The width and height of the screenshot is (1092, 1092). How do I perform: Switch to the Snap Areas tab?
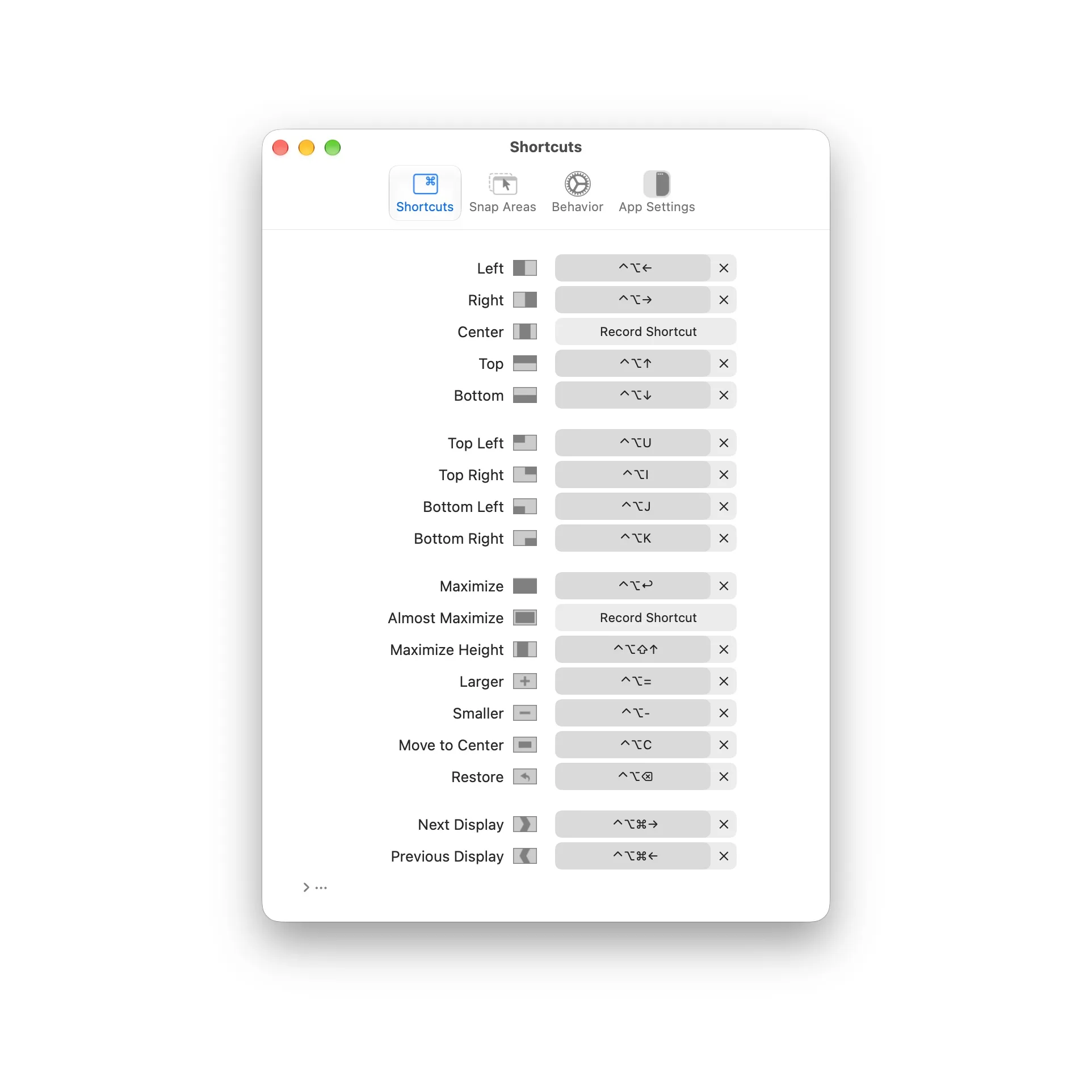pos(502,193)
